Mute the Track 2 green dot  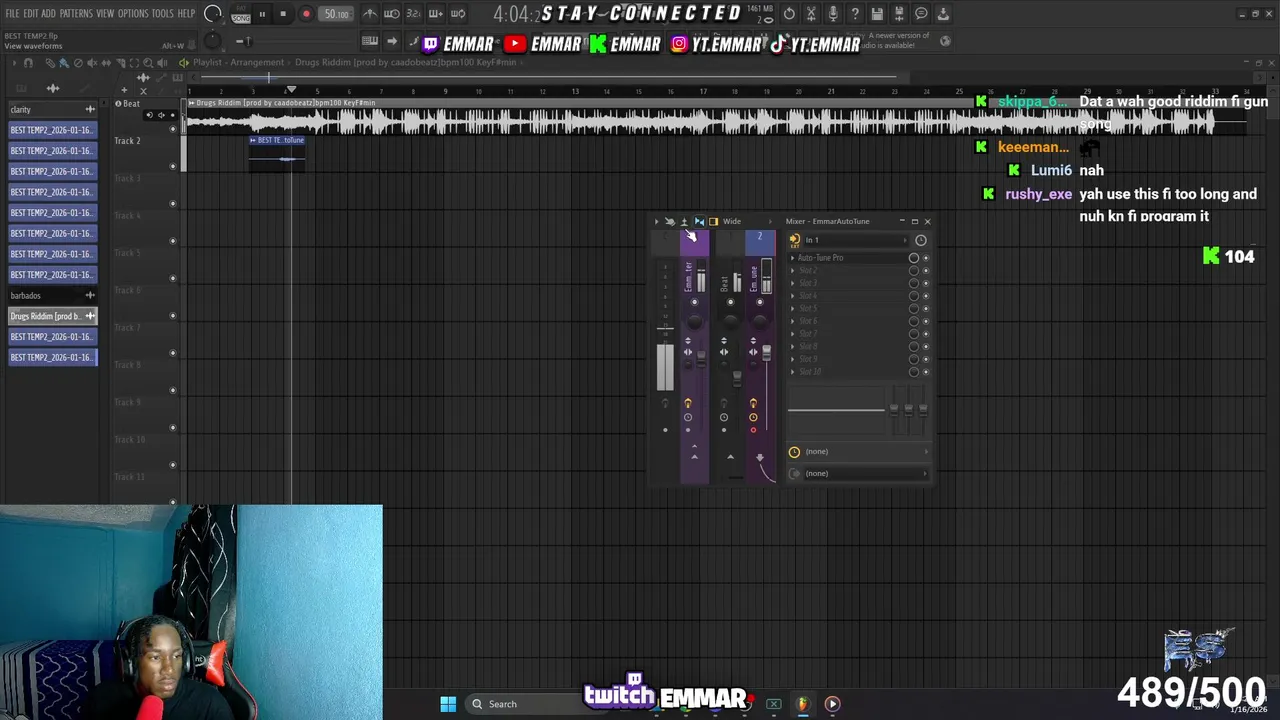point(173,166)
